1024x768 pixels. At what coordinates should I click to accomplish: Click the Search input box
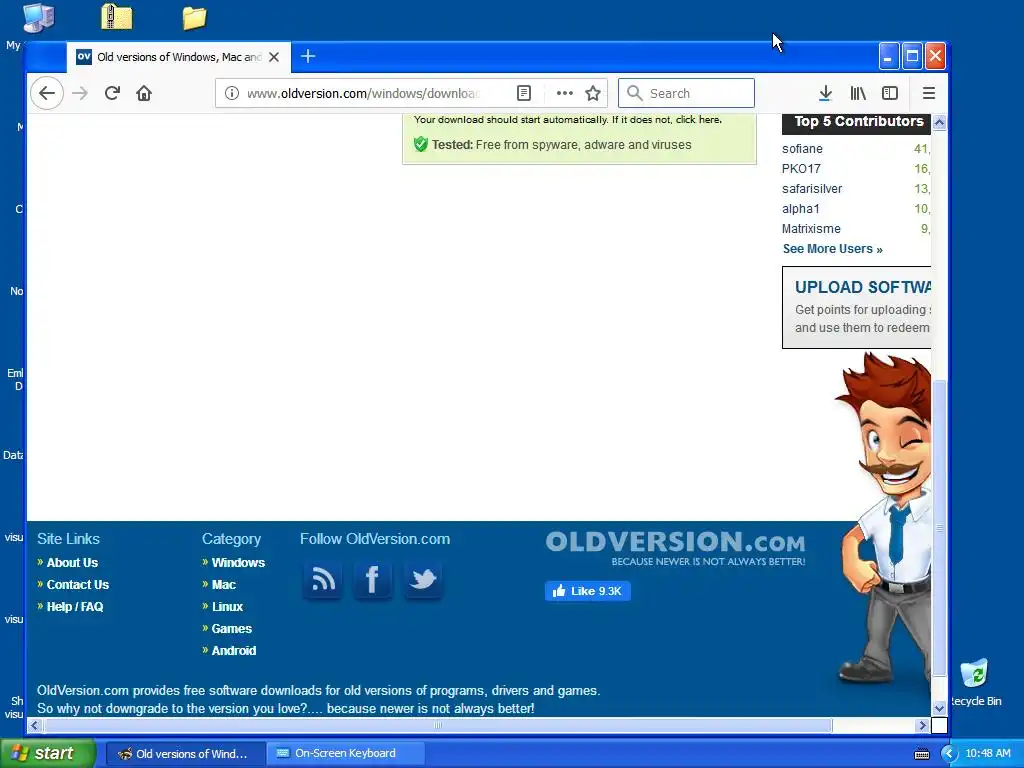tap(686, 93)
